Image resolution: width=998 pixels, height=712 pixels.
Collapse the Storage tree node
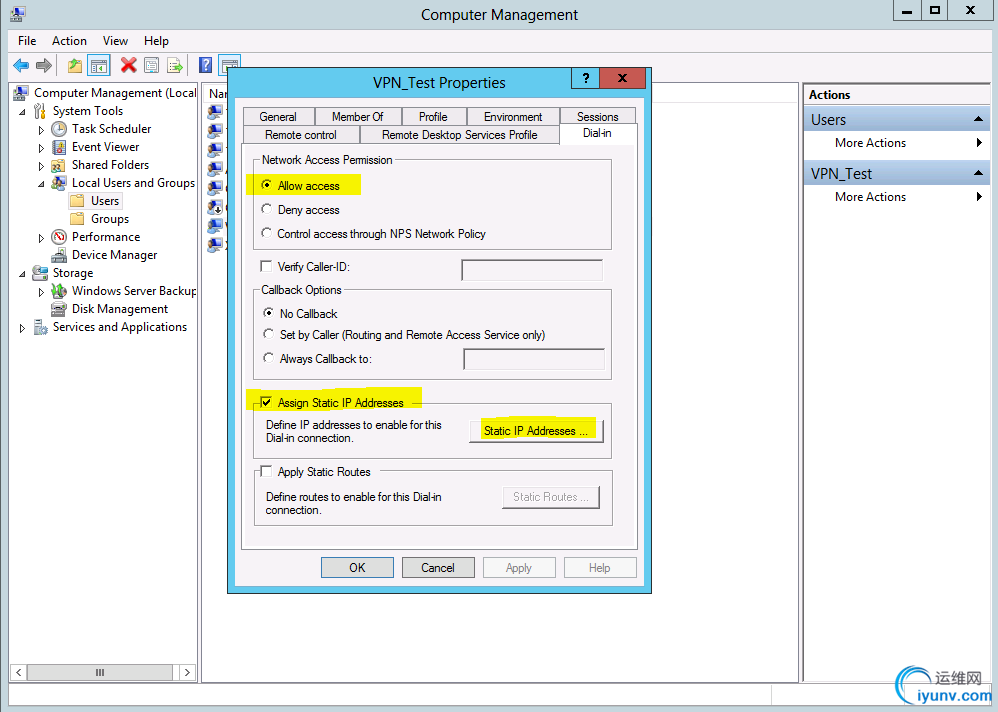point(22,274)
